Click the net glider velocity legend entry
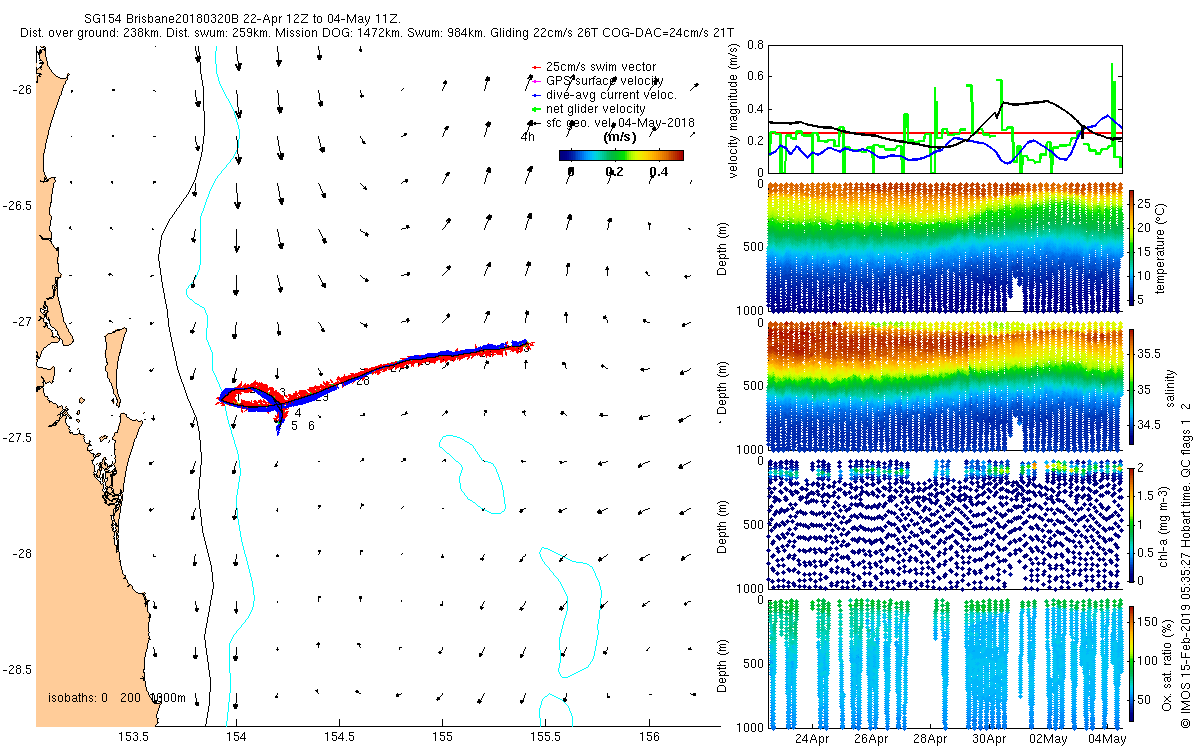Image resolution: width=1200 pixels, height=750 pixels. 588,108
